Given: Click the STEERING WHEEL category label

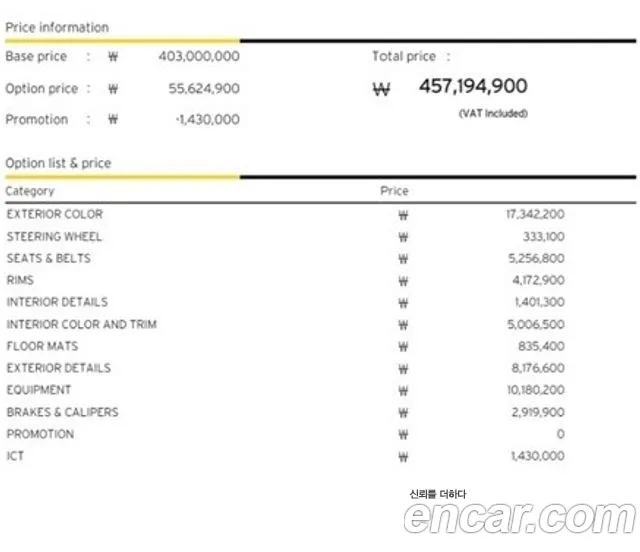Looking at the screenshot, I should (54, 237).
